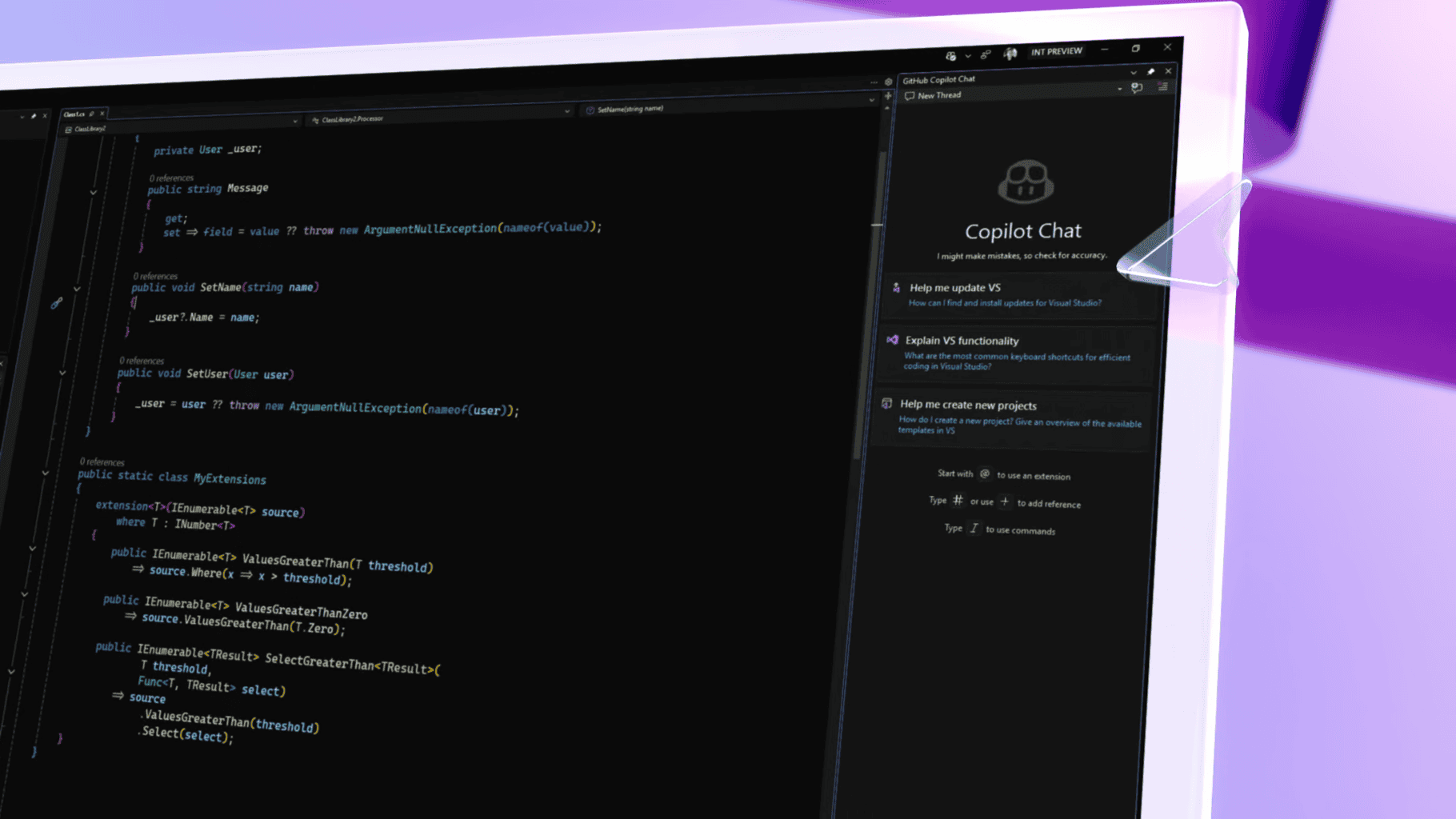Pin the GitHub Copilot Chat panel
Viewport: 1456px width, 819px height.
[x=1150, y=71]
